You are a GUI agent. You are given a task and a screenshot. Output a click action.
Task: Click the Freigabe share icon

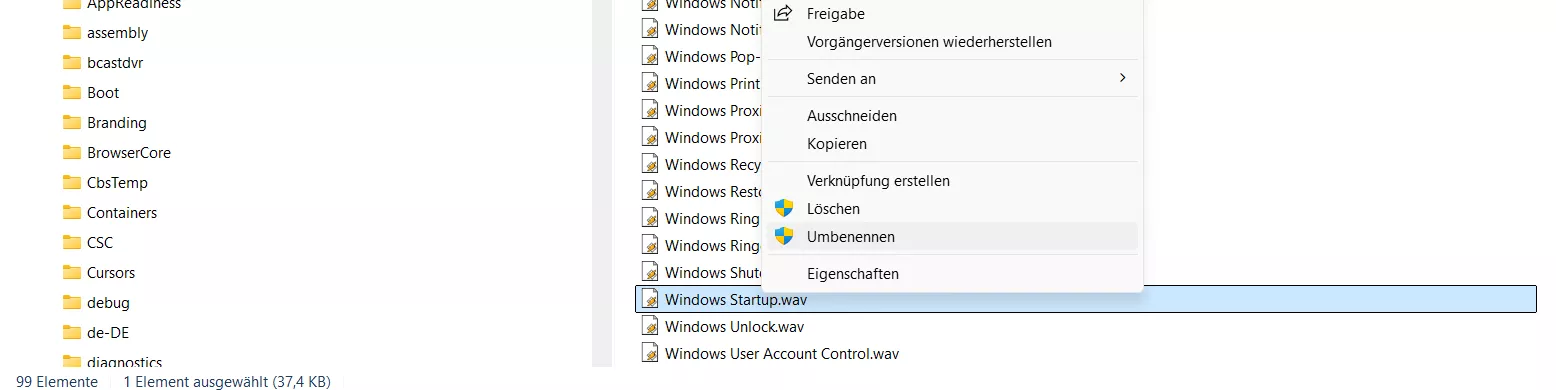pyautogui.click(x=784, y=14)
